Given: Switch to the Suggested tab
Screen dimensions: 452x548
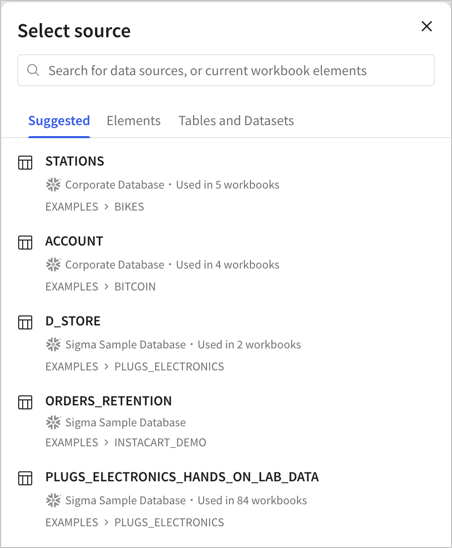Looking at the screenshot, I should [x=59, y=121].
